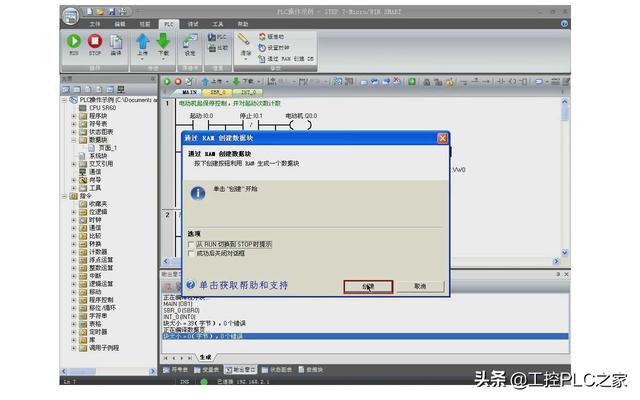Enable 'close dialog on success' checkbox
The width and height of the screenshot is (640, 400).
[191, 253]
